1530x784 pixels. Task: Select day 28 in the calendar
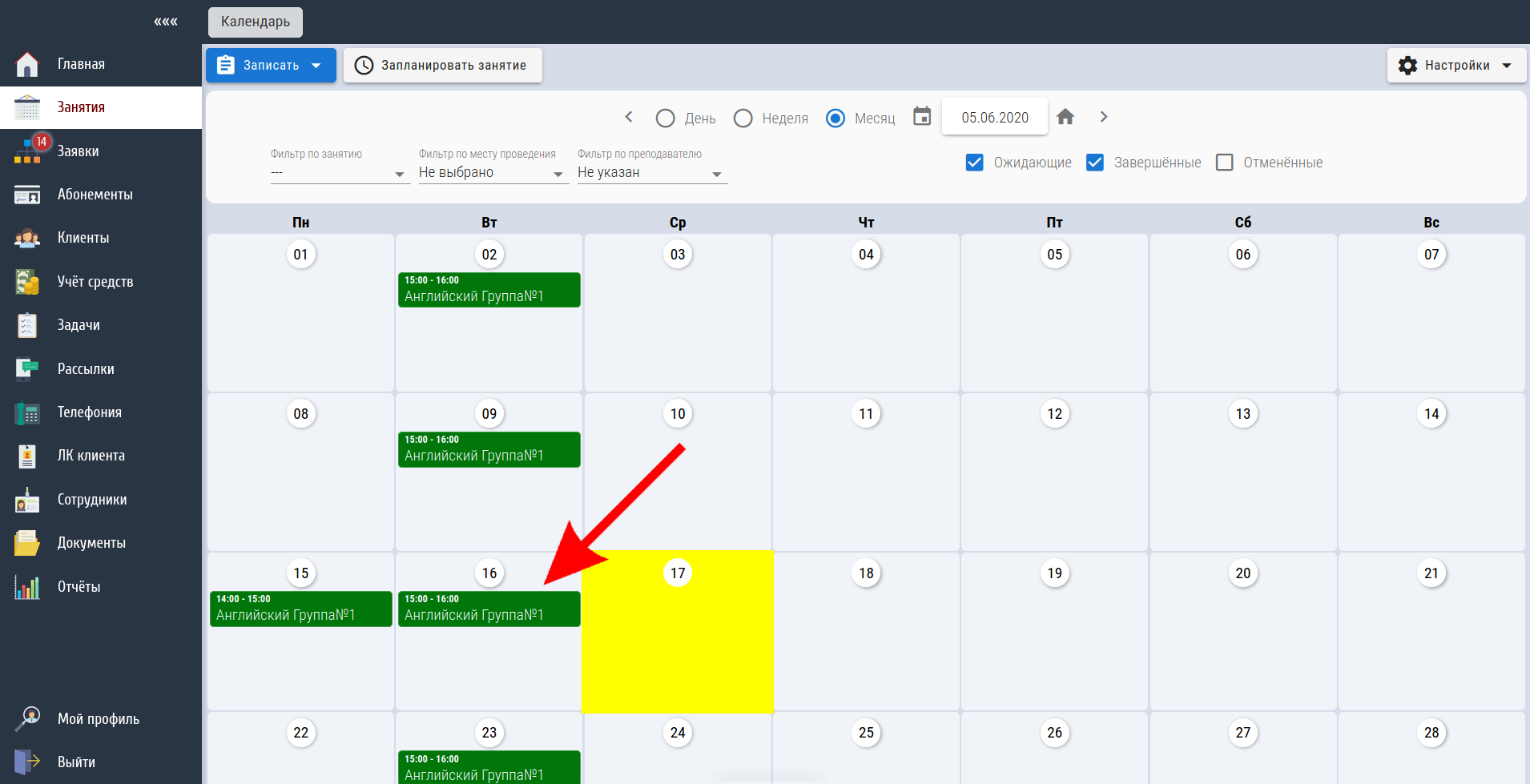click(1431, 733)
